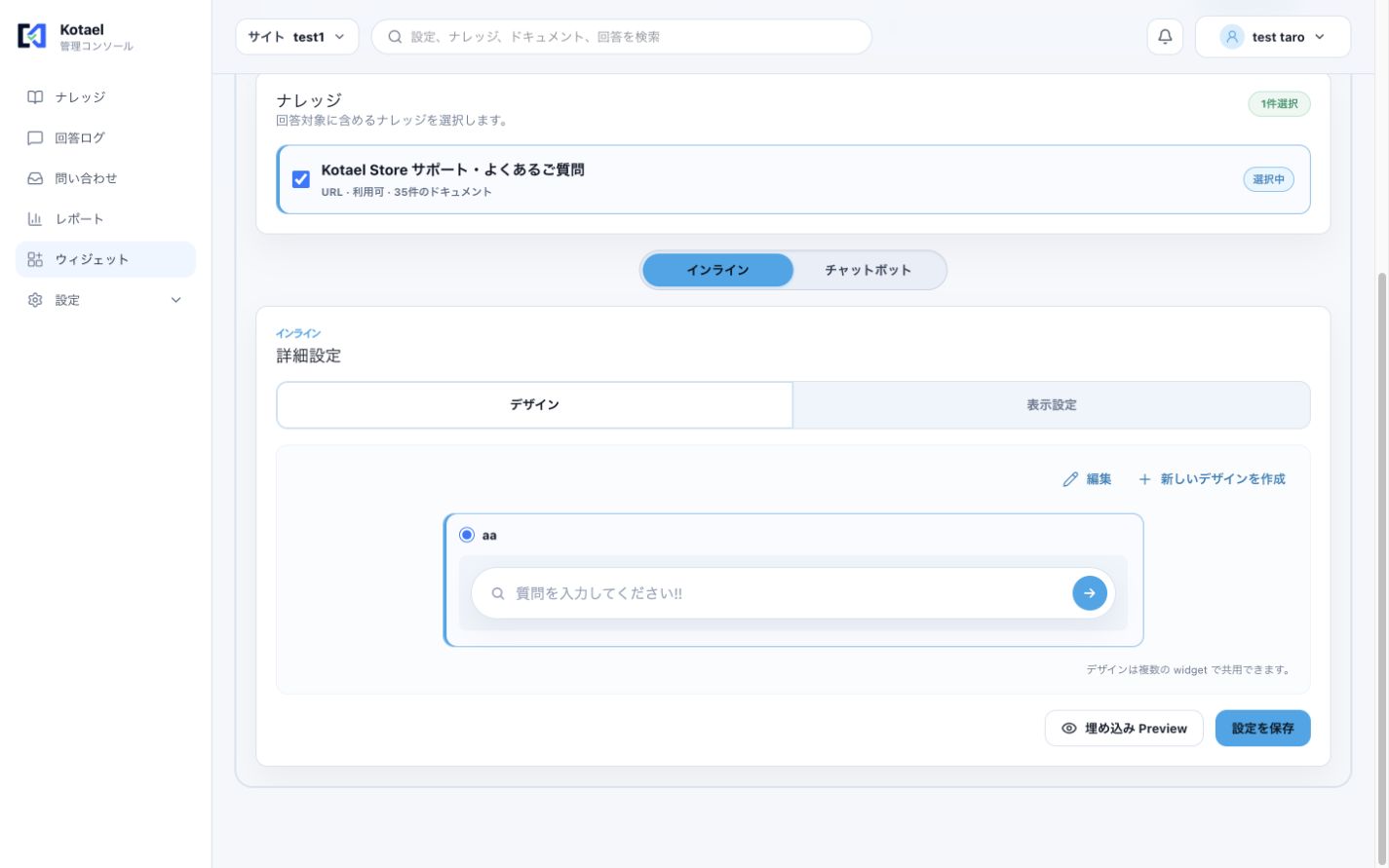1389x868 pixels.
Task: Switch to チャットボット mode
Action: tap(868, 270)
